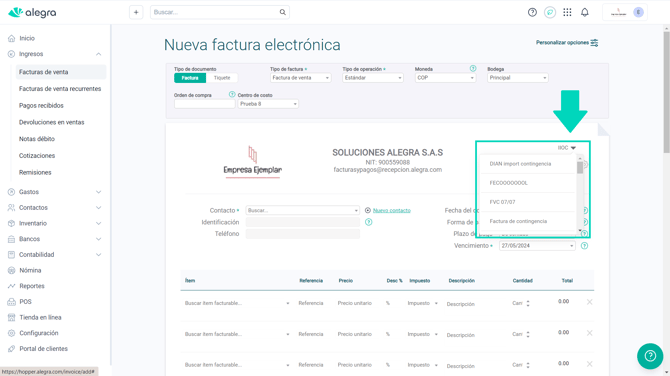Collapse the Ingresos menu chevron
The width and height of the screenshot is (670, 376).
(98, 54)
